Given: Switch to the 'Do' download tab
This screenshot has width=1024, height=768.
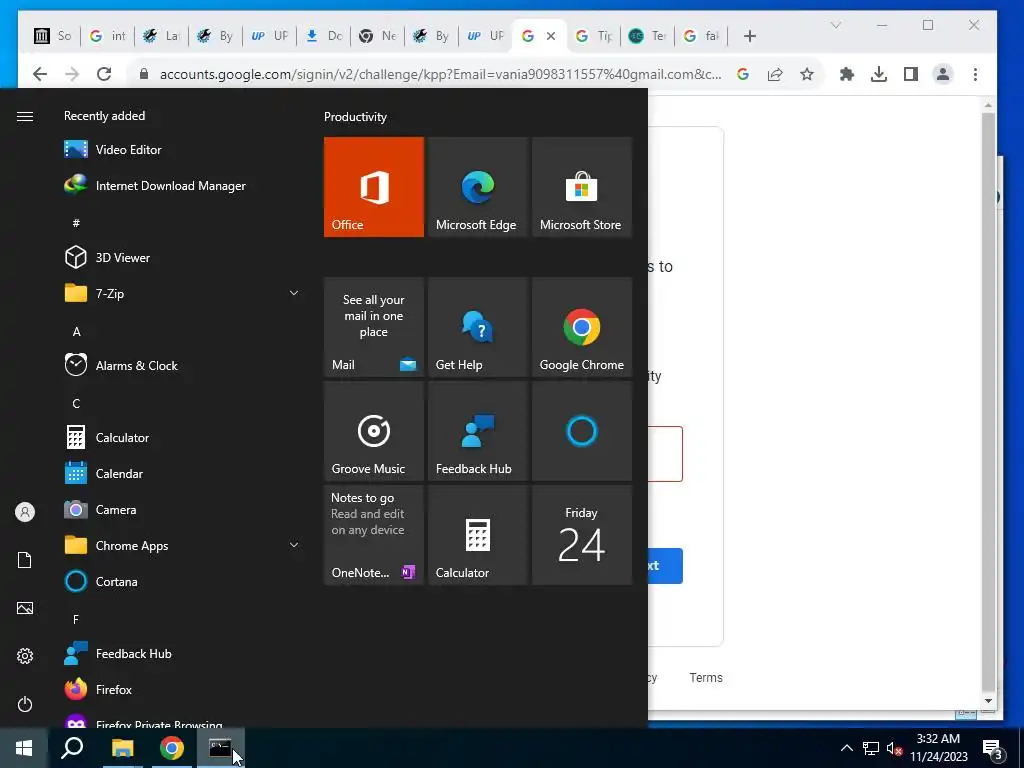Looking at the screenshot, I should 323,36.
